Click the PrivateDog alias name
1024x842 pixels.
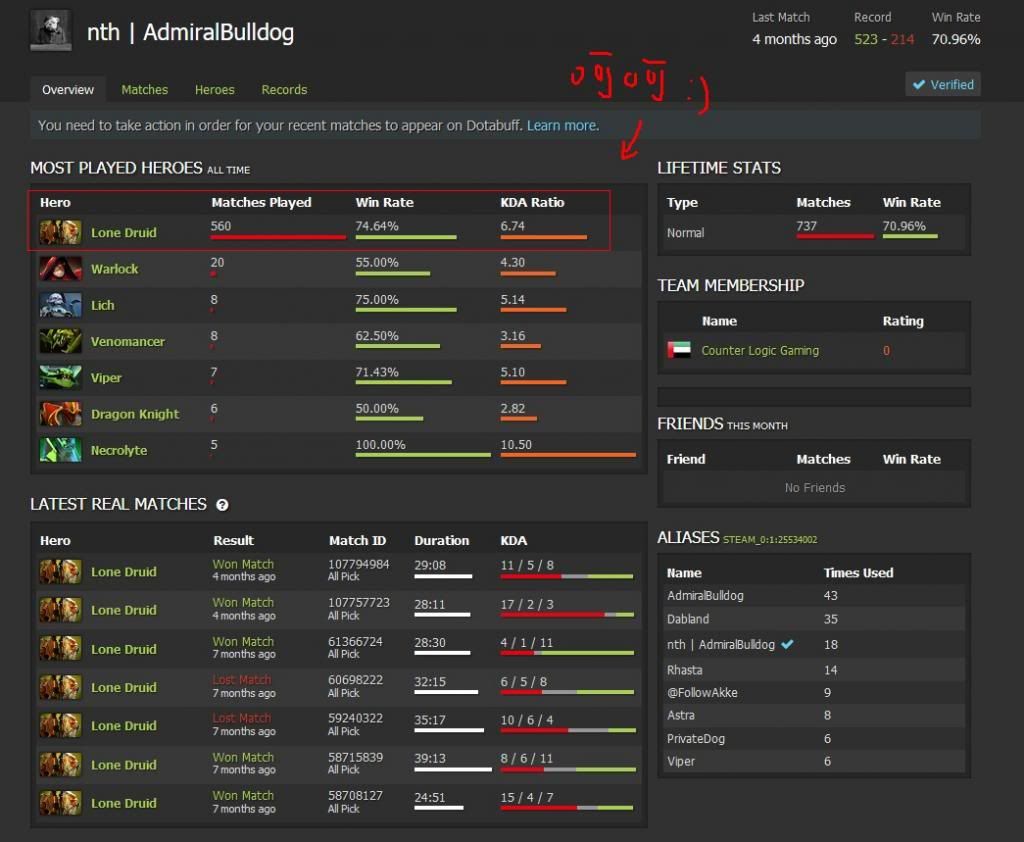[696, 739]
